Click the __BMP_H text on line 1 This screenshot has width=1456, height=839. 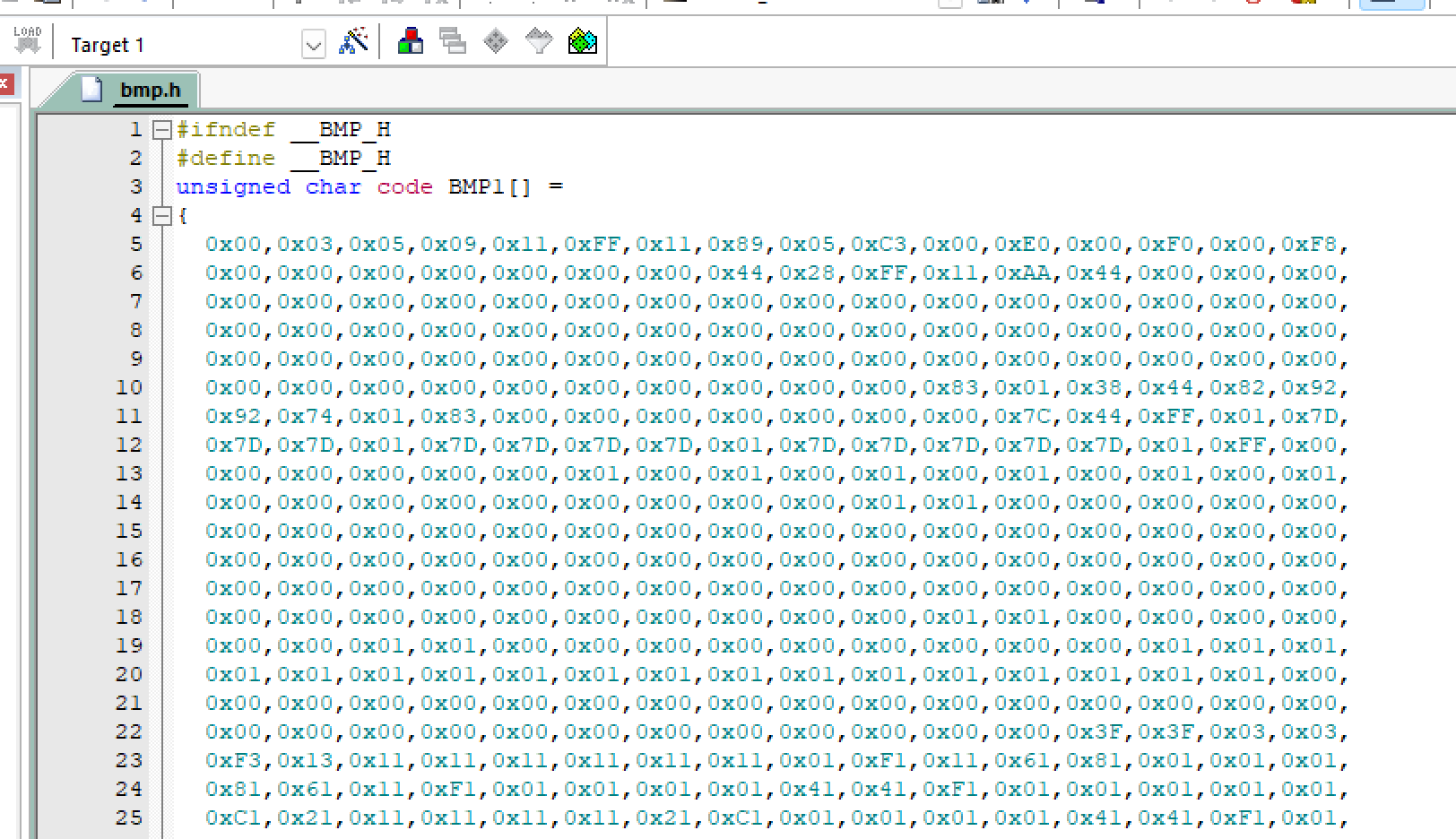[342, 130]
